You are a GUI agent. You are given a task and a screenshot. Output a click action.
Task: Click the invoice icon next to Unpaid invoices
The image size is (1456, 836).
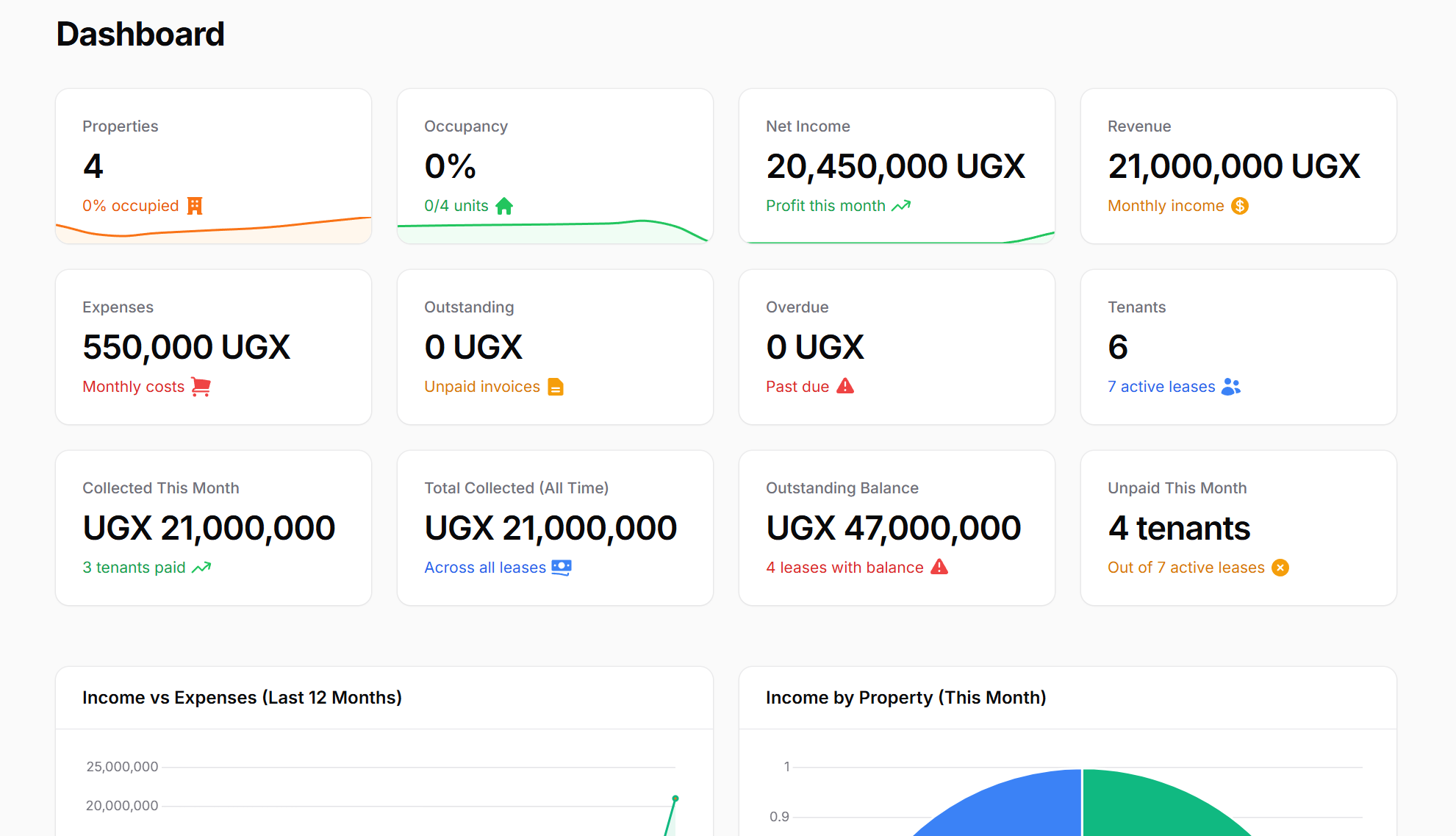[557, 386]
